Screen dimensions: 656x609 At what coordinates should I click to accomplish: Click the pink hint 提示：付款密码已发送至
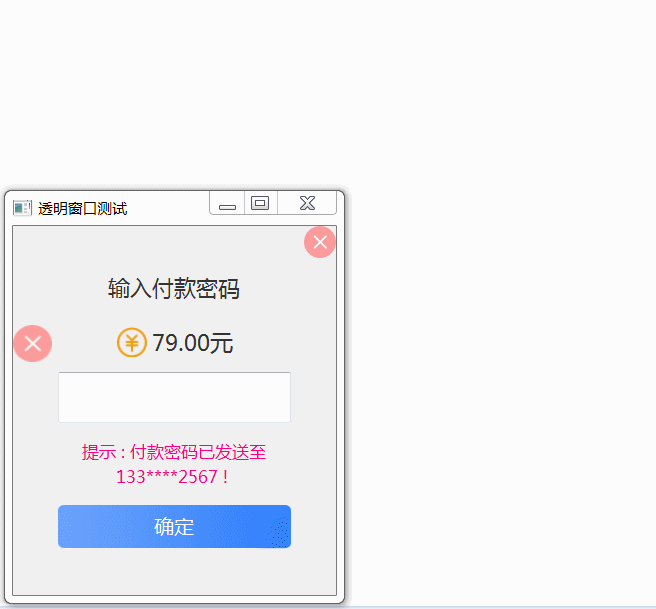pyautogui.click(x=174, y=452)
